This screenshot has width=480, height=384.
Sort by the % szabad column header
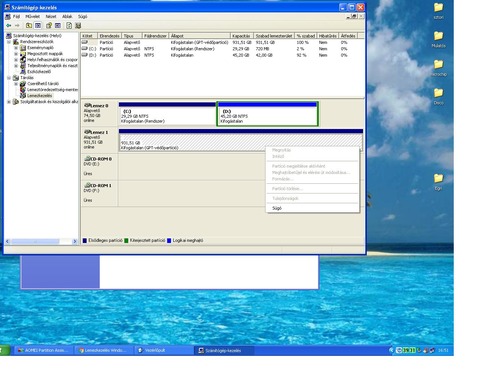click(306, 36)
